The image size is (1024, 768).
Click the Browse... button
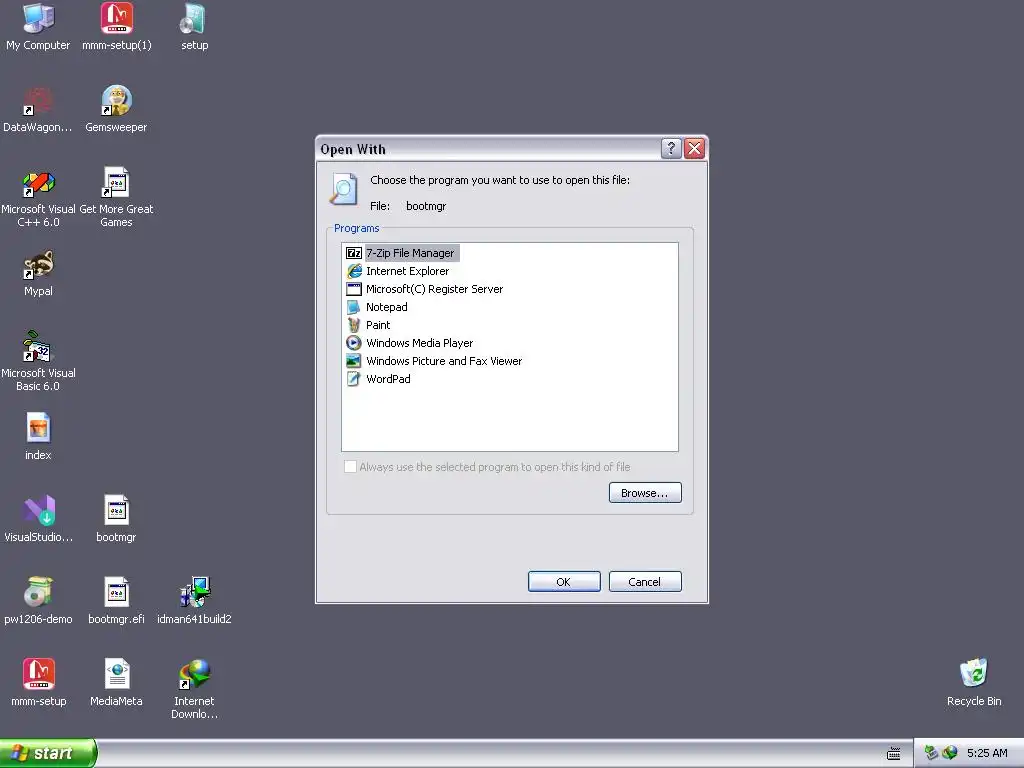pos(645,492)
